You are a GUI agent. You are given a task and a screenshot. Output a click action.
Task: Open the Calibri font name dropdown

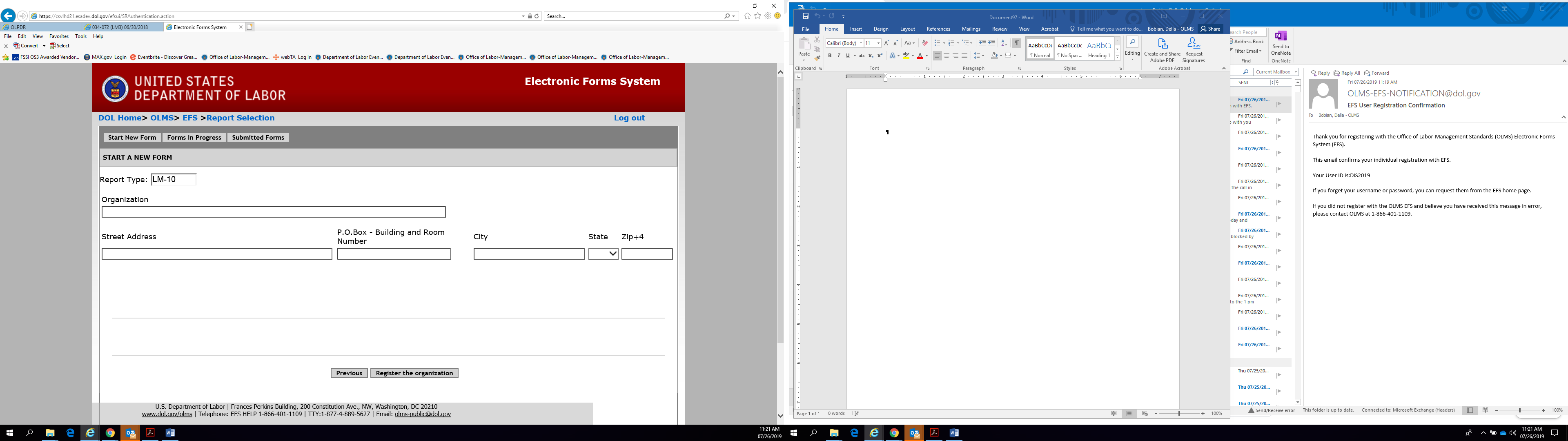pos(861,42)
